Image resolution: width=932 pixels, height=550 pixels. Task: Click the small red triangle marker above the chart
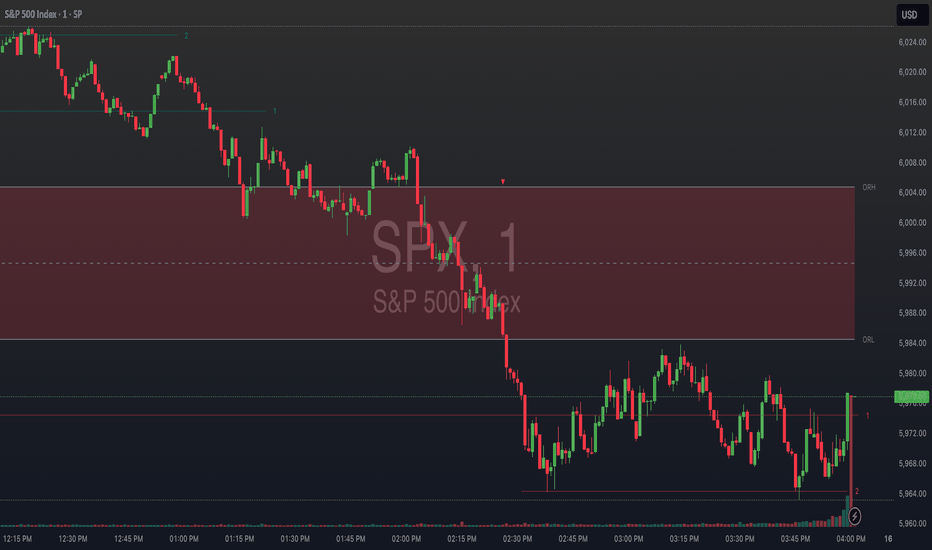503,181
